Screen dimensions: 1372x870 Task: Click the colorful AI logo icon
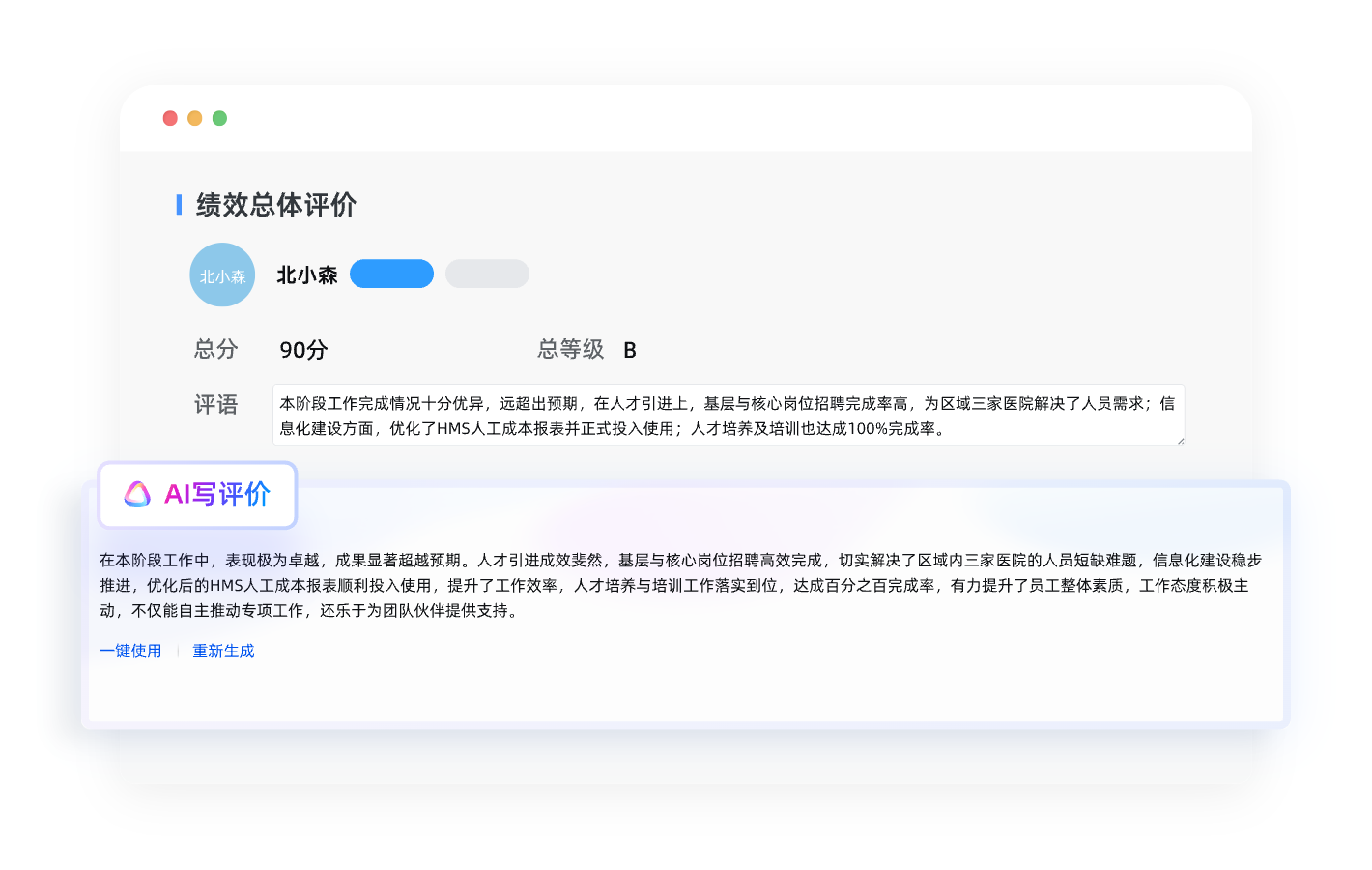point(137,494)
